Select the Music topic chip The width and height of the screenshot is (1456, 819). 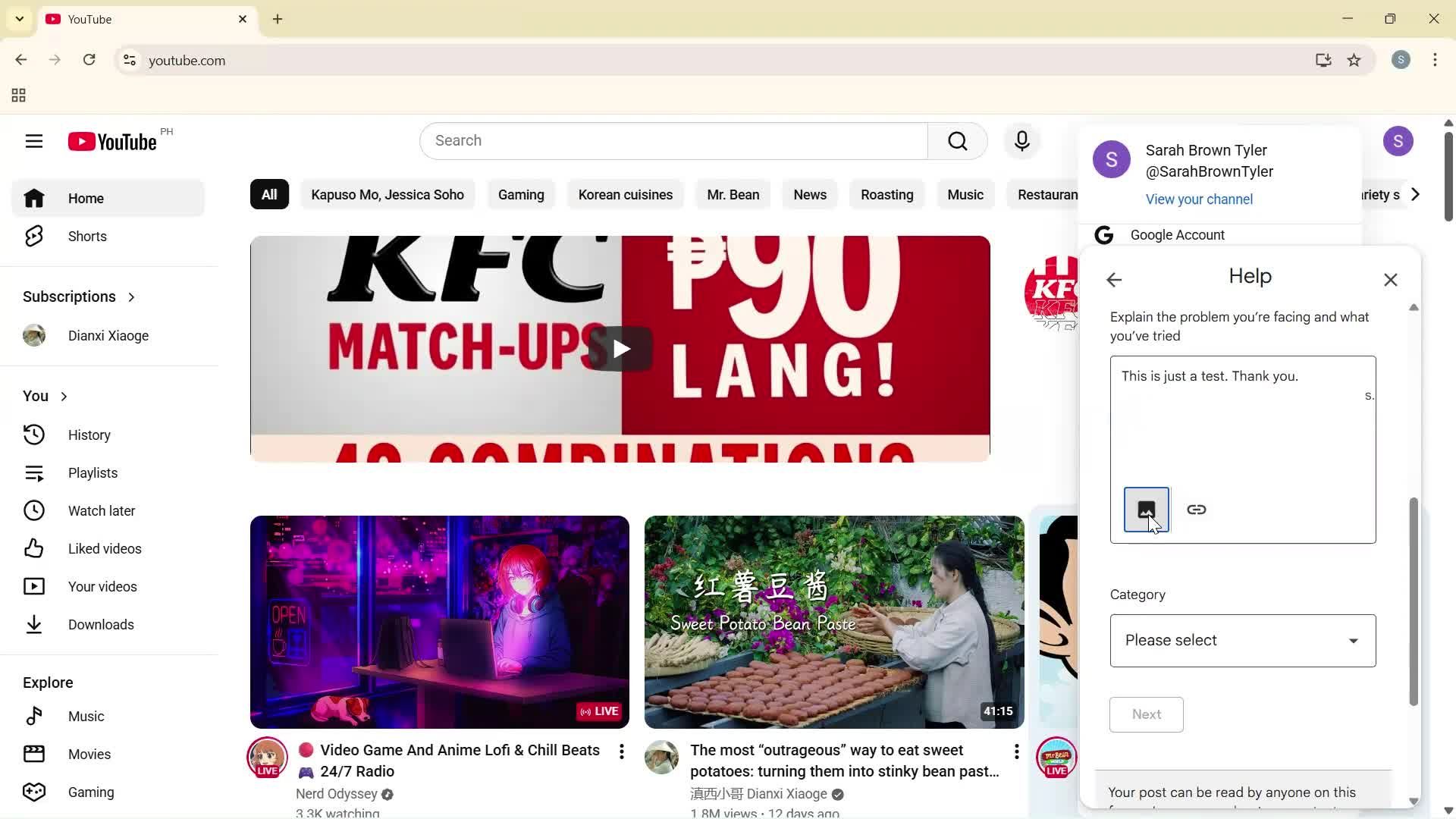click(965, 194)
